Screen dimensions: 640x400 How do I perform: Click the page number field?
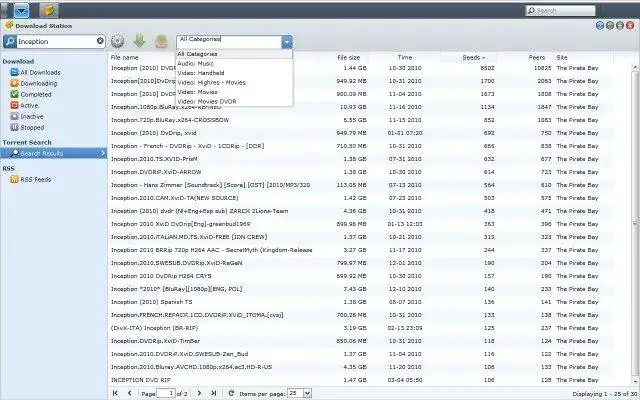(166, 393)
